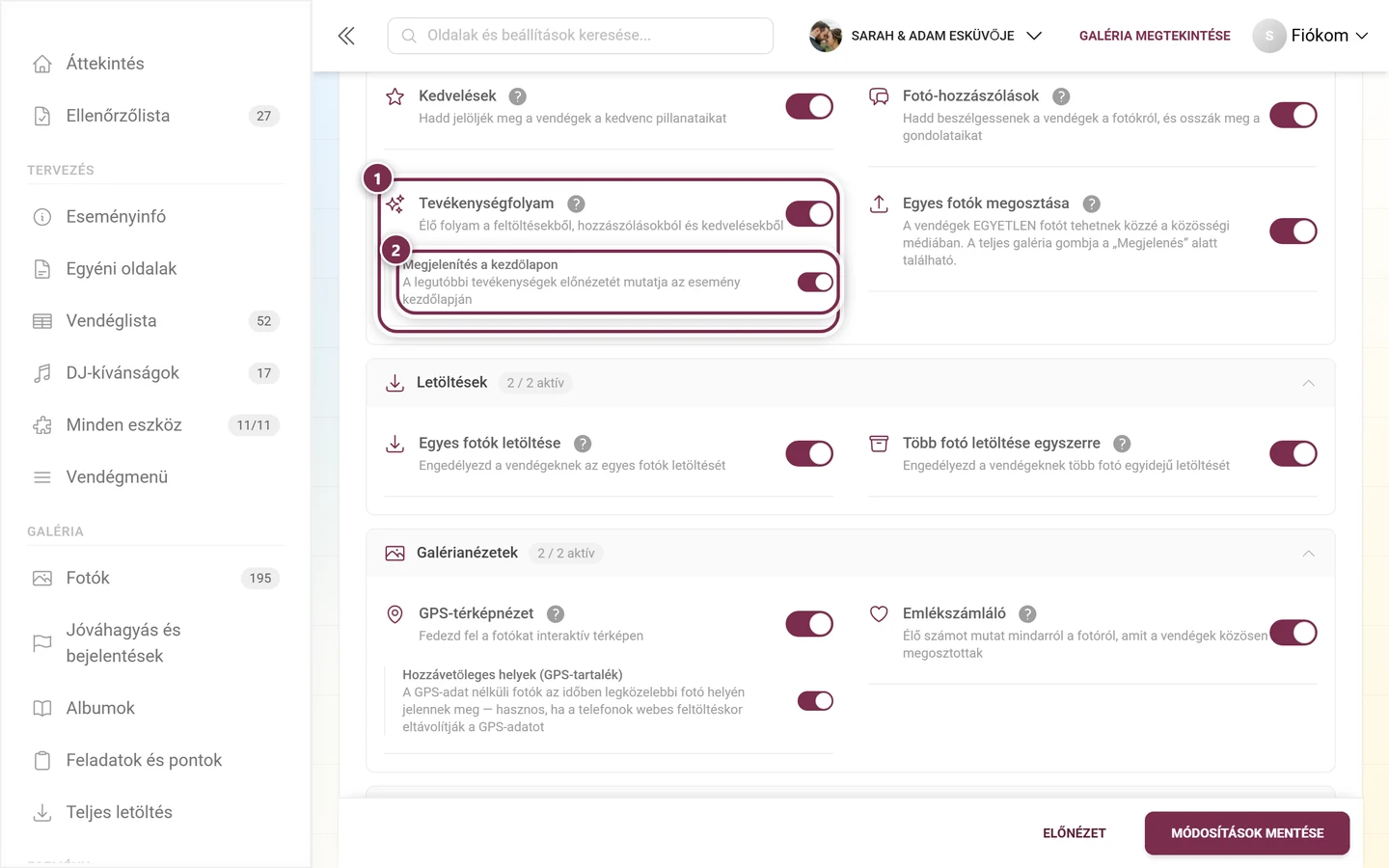Open the help tooltip for Tevékenységfolyam
1389x868 pixels.
[x=576, y=203]
